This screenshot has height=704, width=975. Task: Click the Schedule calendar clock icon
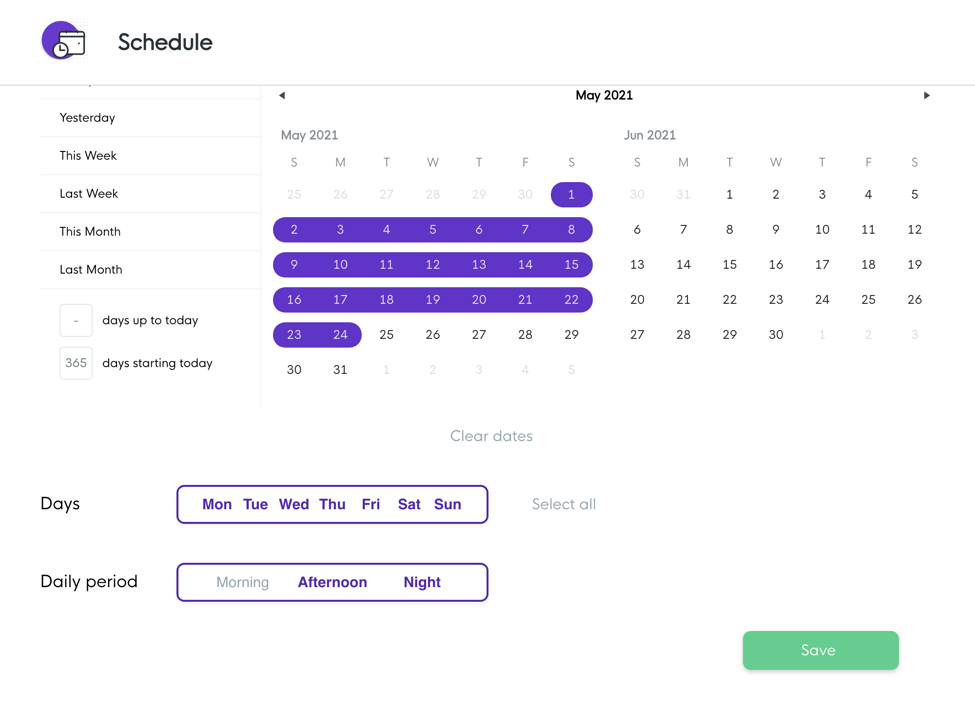(64, 41)
